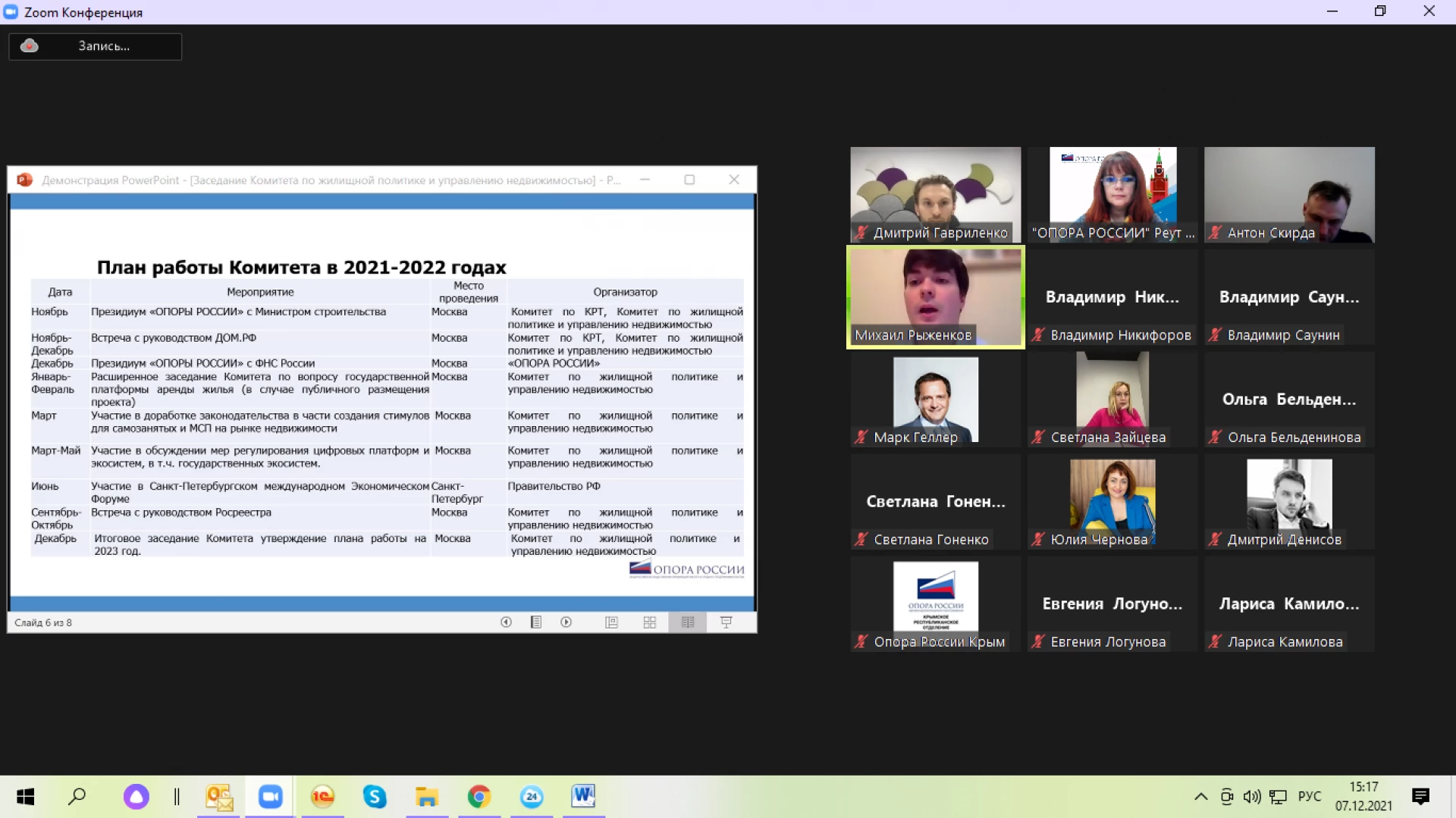Image resolution: width=1456 pixels, height=818 pixels.
Task: Open Windows notification center
Action: pos(1421,797)
